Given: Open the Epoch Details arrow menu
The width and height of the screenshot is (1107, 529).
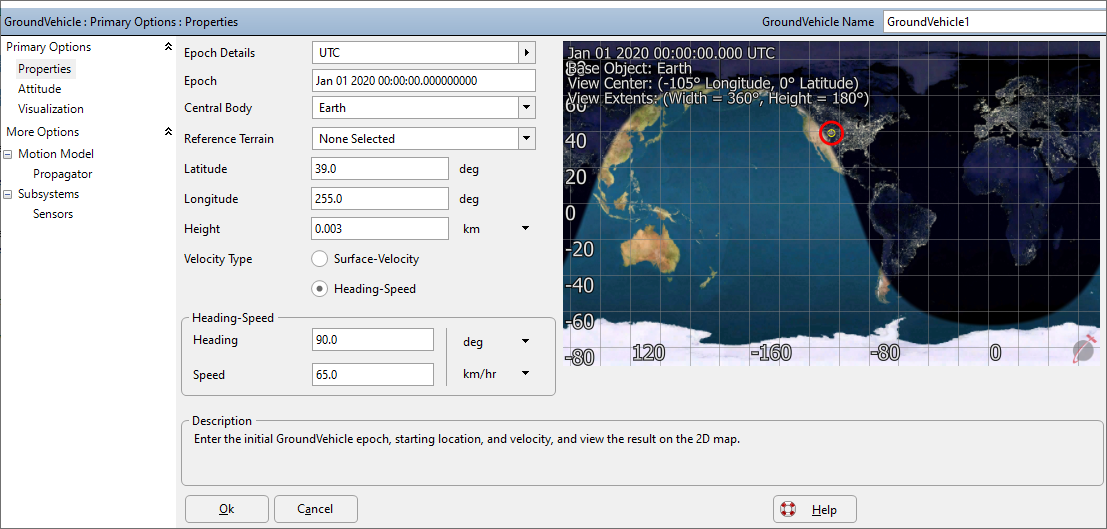Looking at the screenshot, I should click(x=527, y=52).
